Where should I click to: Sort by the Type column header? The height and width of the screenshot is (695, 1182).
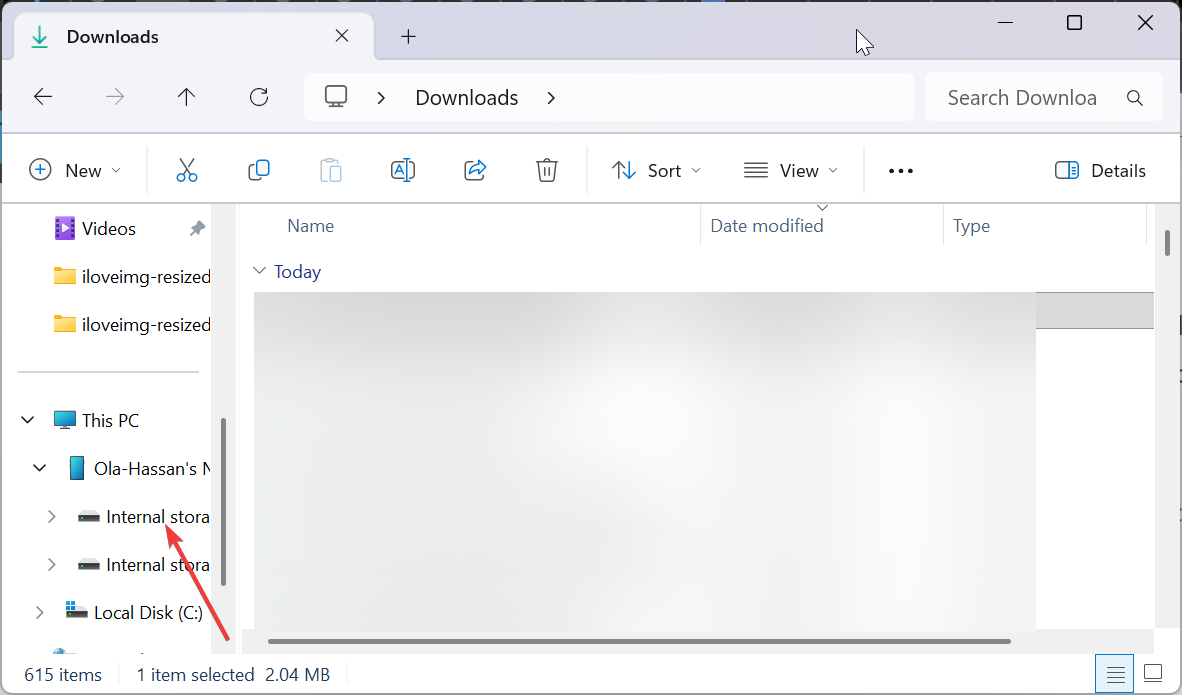click(x=971, y=225)
